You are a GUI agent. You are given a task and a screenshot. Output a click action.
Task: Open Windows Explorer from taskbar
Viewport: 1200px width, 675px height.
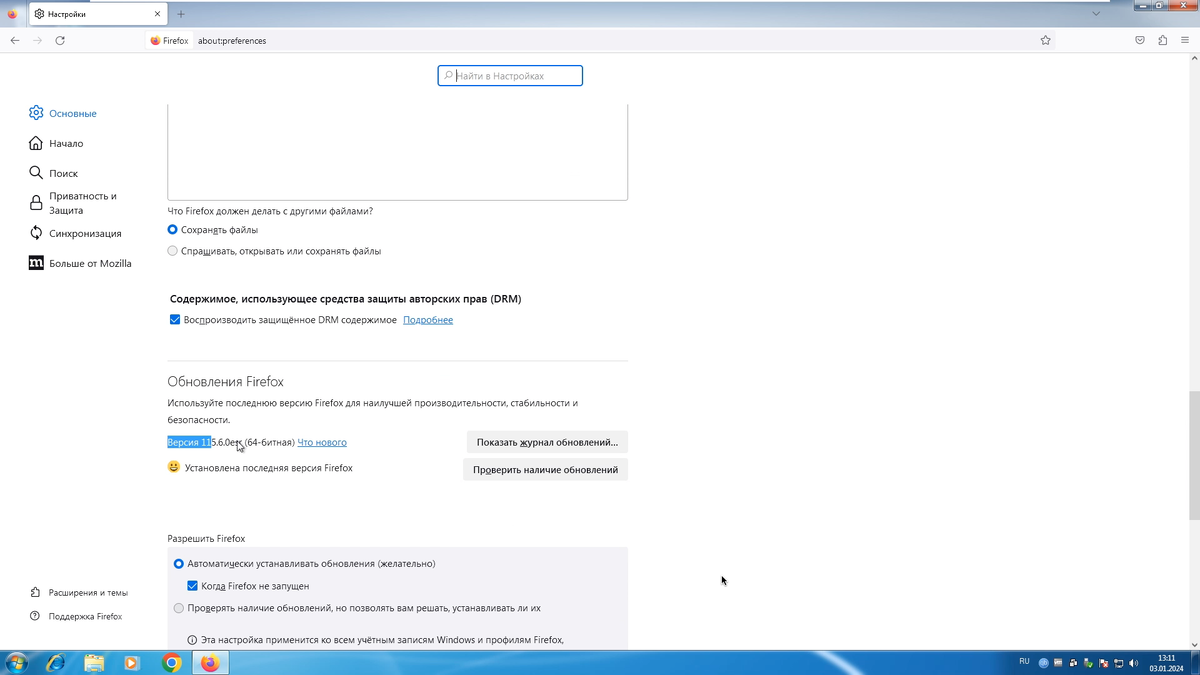[94, 663]
